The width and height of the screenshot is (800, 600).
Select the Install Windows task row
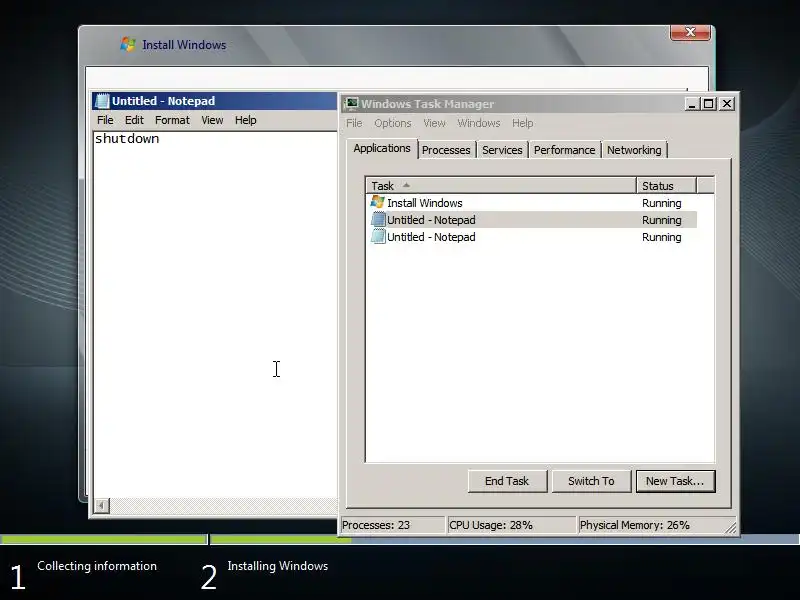533,203
